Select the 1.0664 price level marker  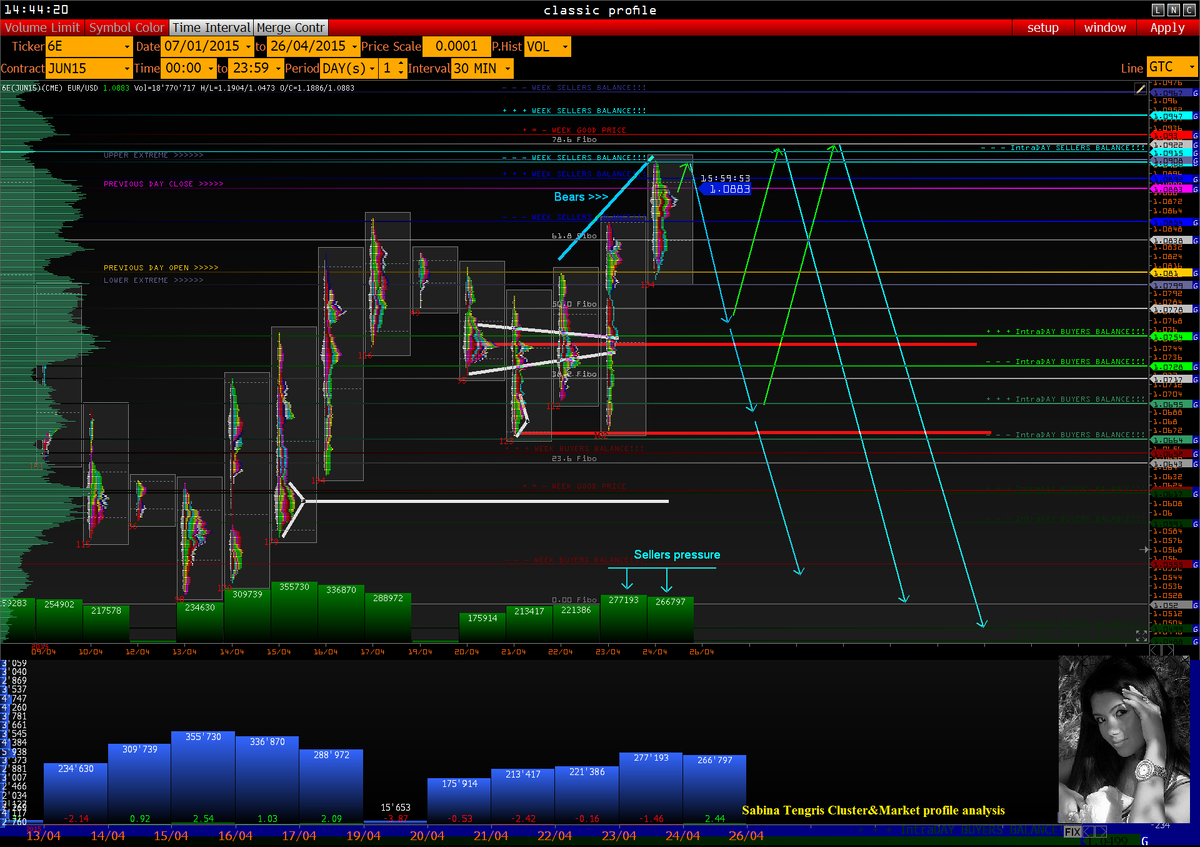(x=1169, y=440)
